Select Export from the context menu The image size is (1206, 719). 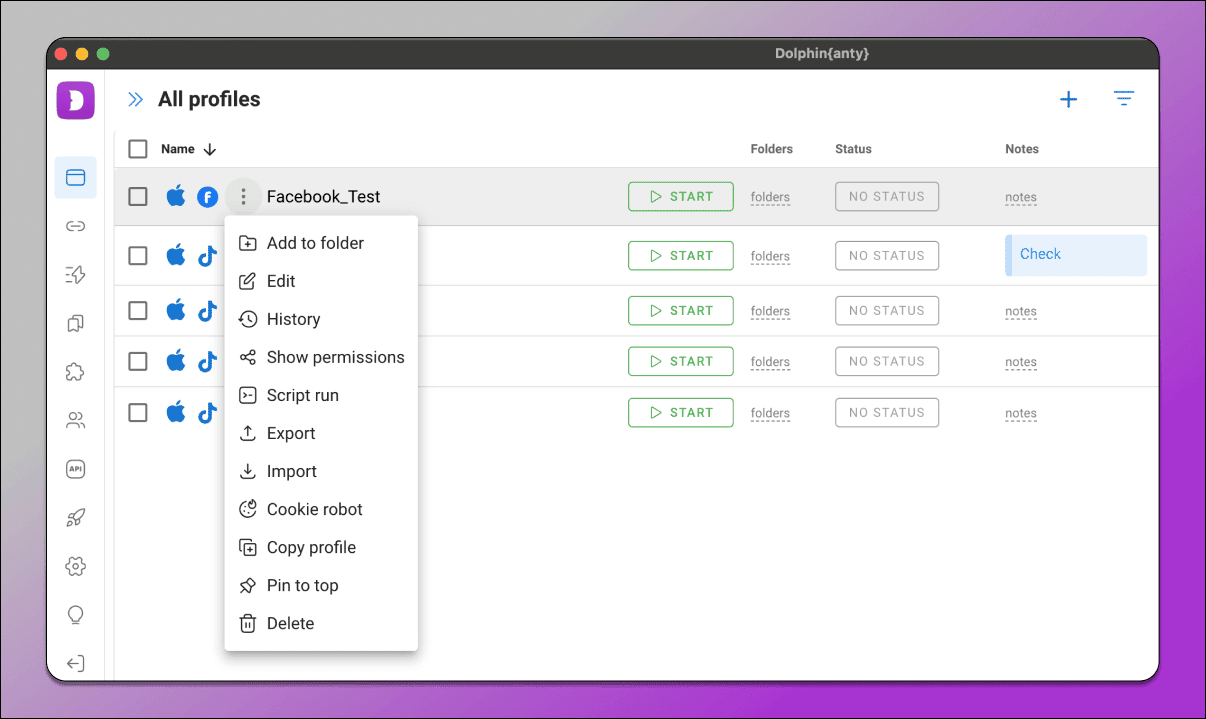321,433
